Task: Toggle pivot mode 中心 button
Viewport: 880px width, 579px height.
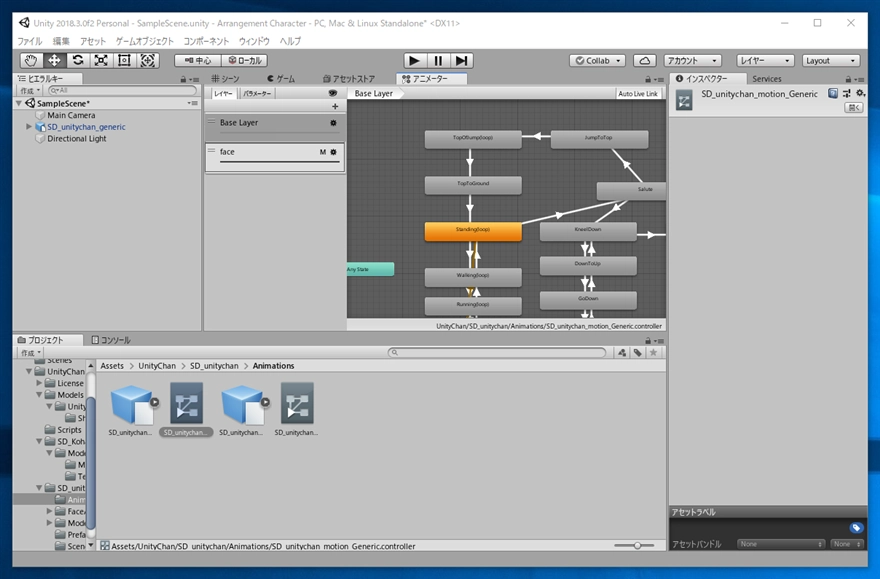Action: point(198,61)
